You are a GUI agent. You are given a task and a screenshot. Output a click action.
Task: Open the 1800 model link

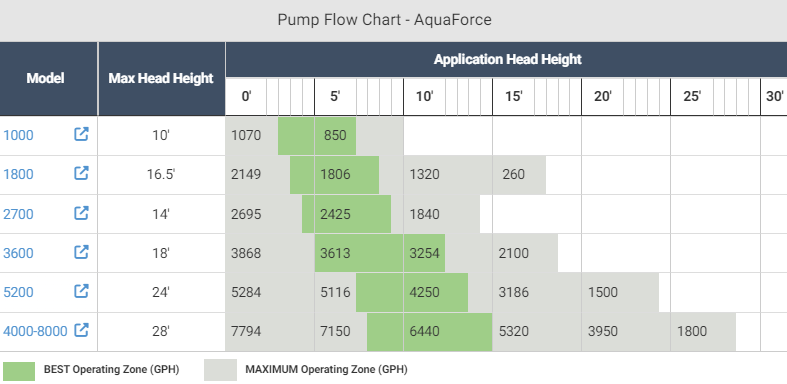pos(19,175)
